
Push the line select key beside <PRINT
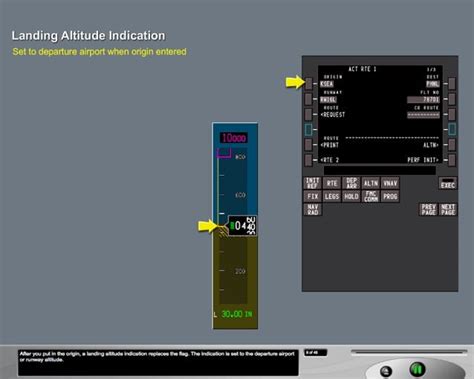tap(309, 145)
